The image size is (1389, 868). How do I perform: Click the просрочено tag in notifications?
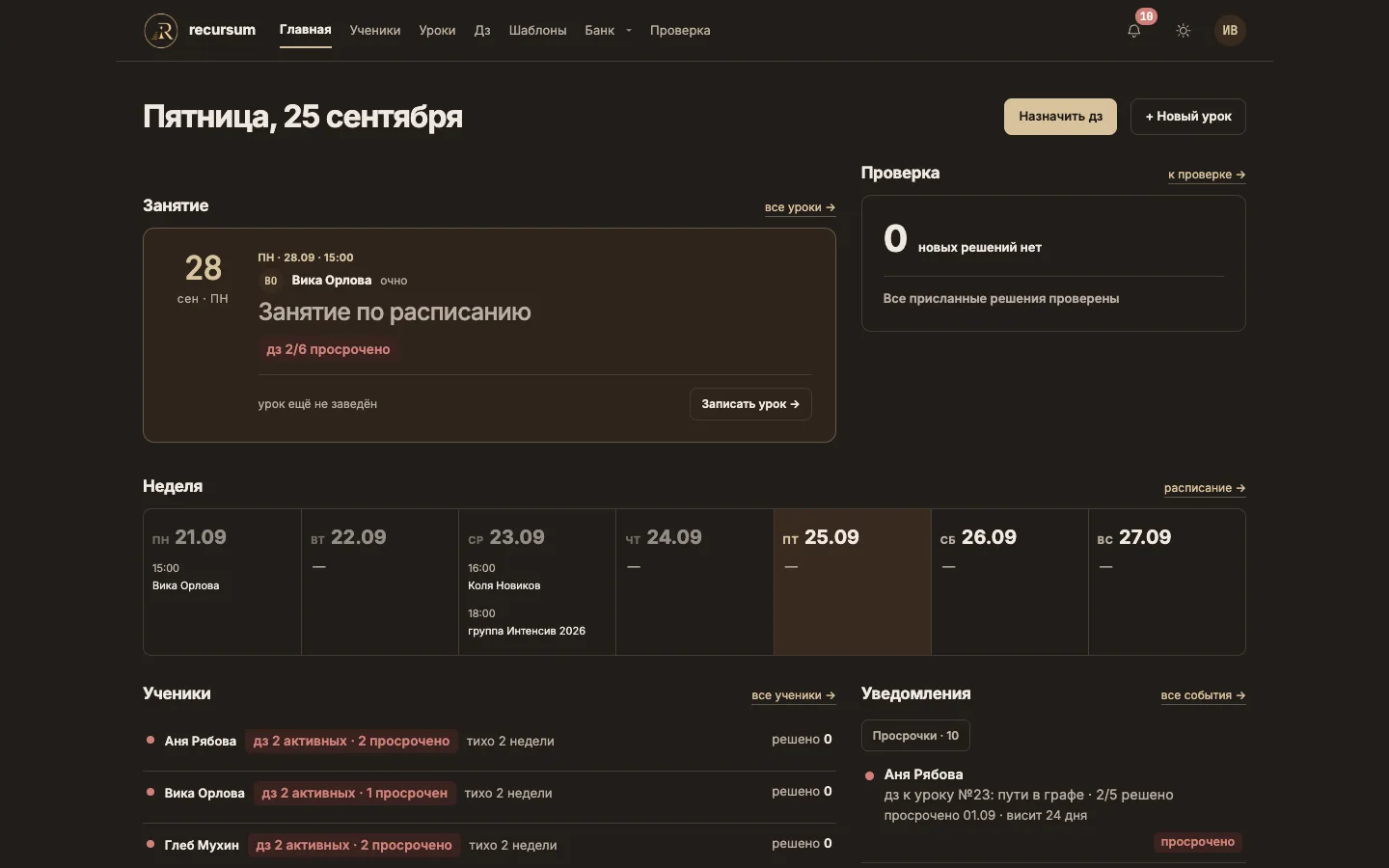tap(1198, 842)
